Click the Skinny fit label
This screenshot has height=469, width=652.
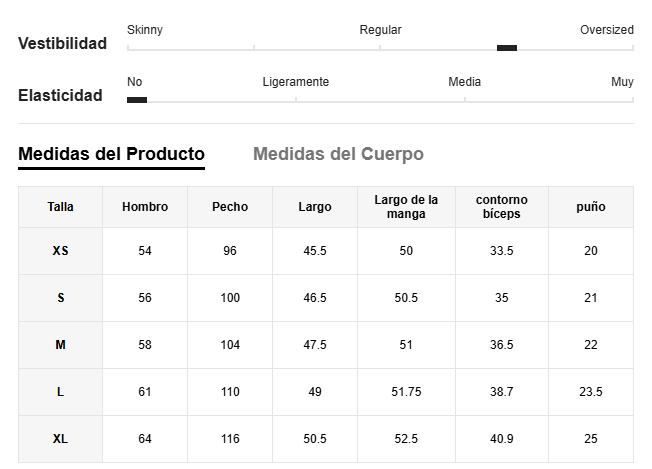click(145, 30)
